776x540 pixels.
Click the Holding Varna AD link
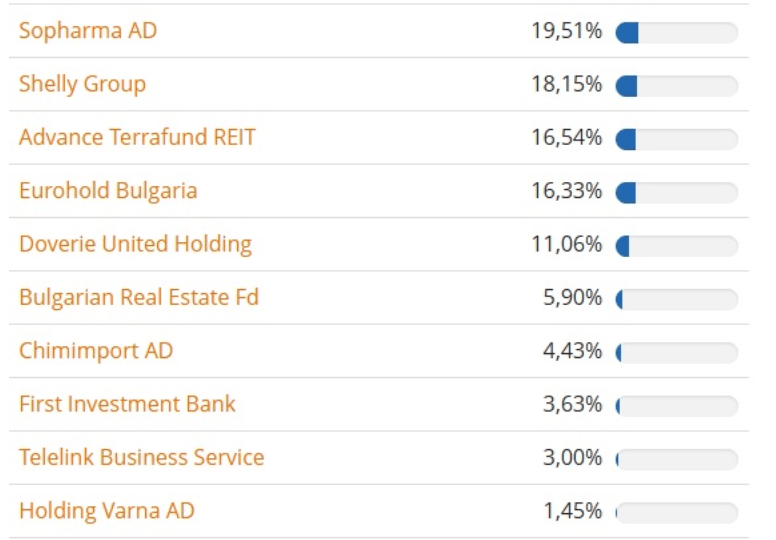106,511
